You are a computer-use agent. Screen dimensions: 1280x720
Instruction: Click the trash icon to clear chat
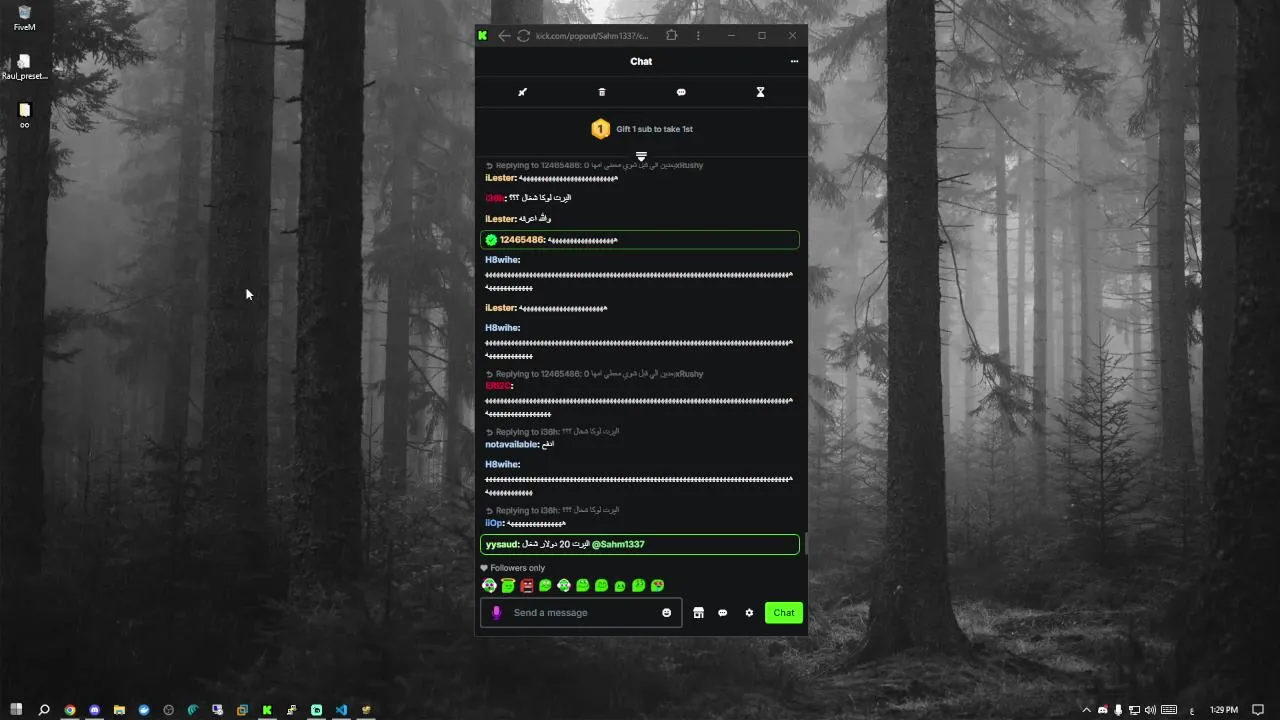pyautogui.click(x=602, y=92)
